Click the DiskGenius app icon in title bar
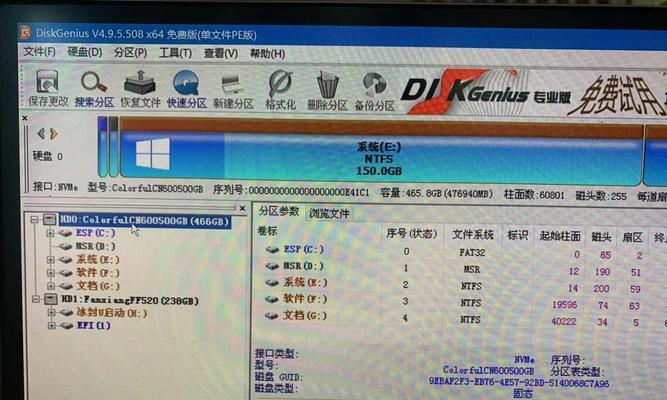 pyautogui.click(x=26, y=32)
